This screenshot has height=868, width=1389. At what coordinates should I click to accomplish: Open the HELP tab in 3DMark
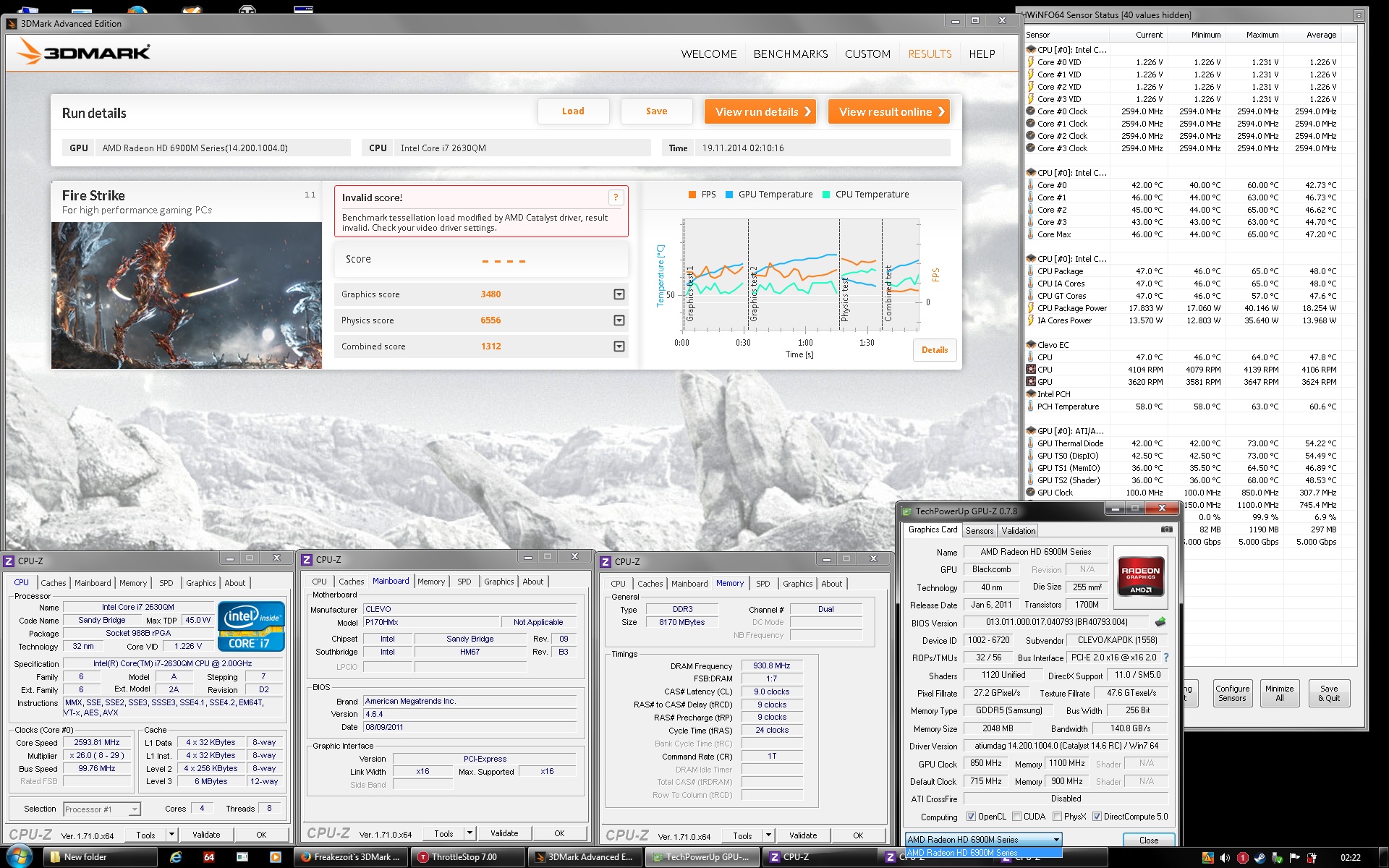point(982,54)
